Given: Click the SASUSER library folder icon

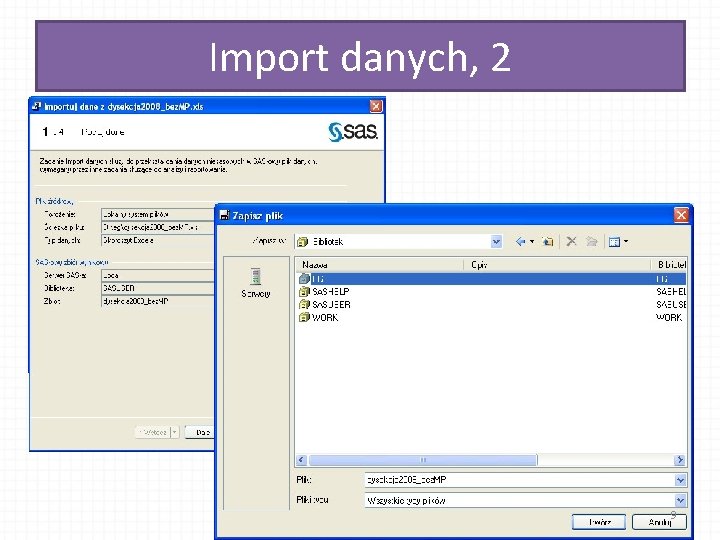Looking at the screenshot, I should 304,304.
